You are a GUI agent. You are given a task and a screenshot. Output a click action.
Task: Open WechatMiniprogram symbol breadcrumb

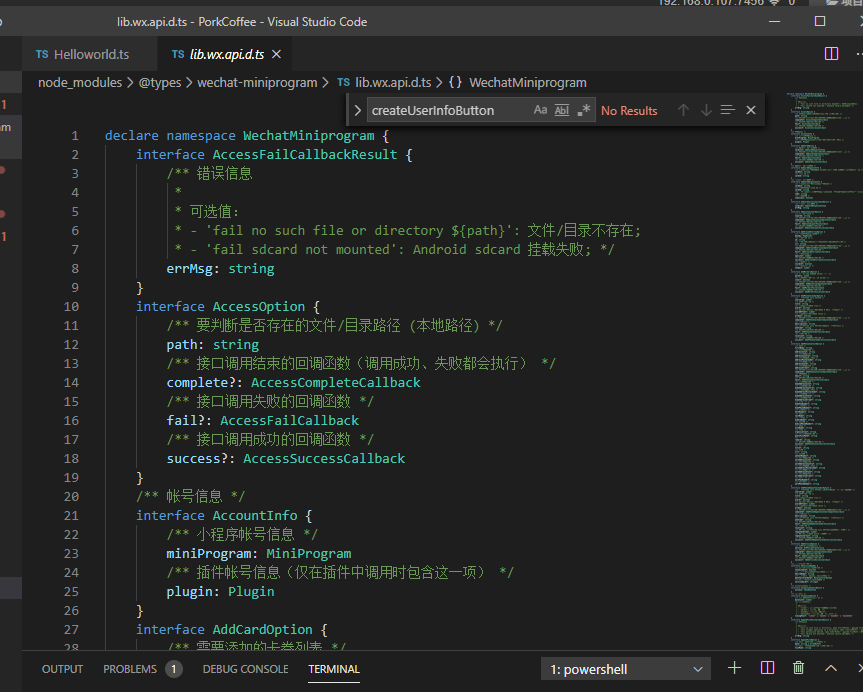(527, 83)
